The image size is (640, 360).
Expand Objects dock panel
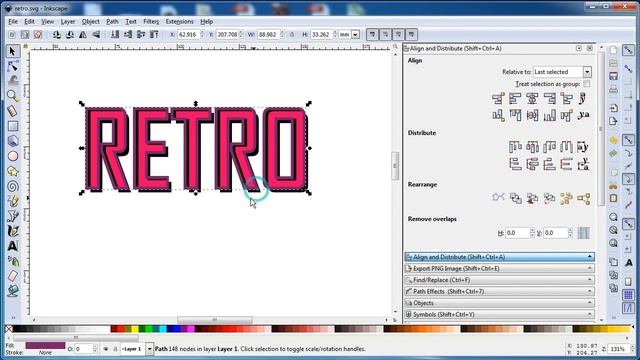(499, 303)
